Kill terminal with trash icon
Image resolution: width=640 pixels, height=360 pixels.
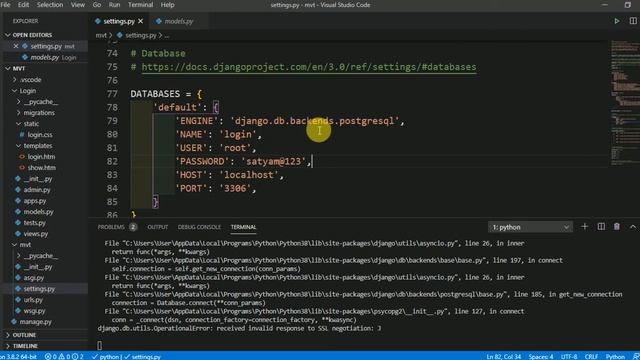[617, 227]
